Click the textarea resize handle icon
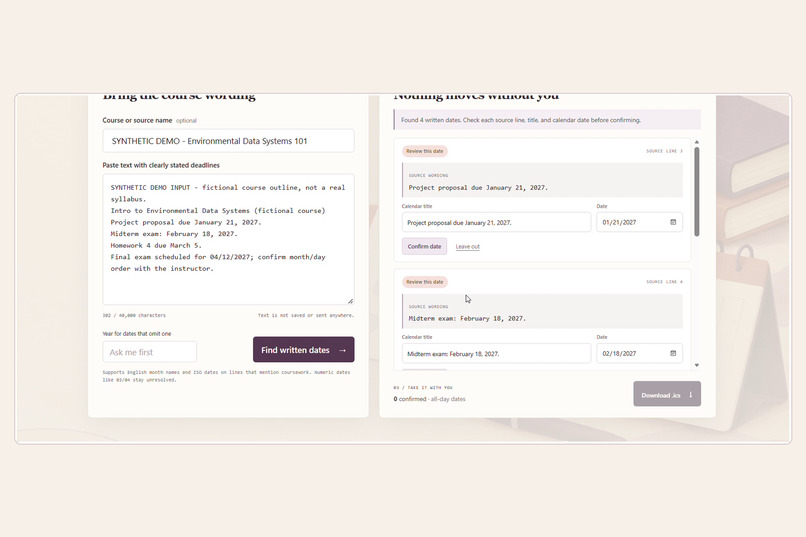The width and height of the screenshot is (806, 537). click(350, 301)
